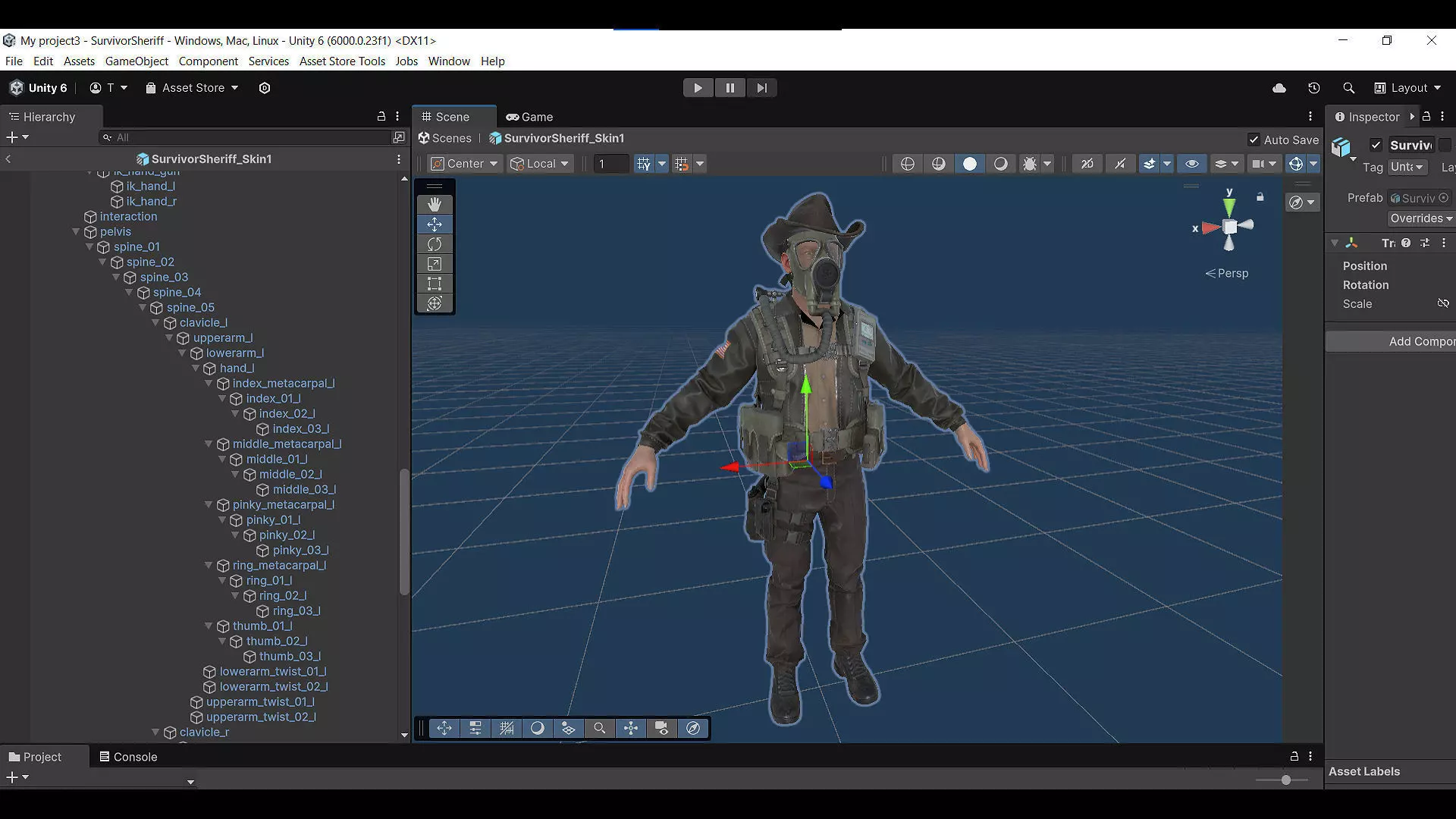The image size is (1456, 819).
Task: Click the hierarchy vertical scrollbar
Action: tap(404, 531)
